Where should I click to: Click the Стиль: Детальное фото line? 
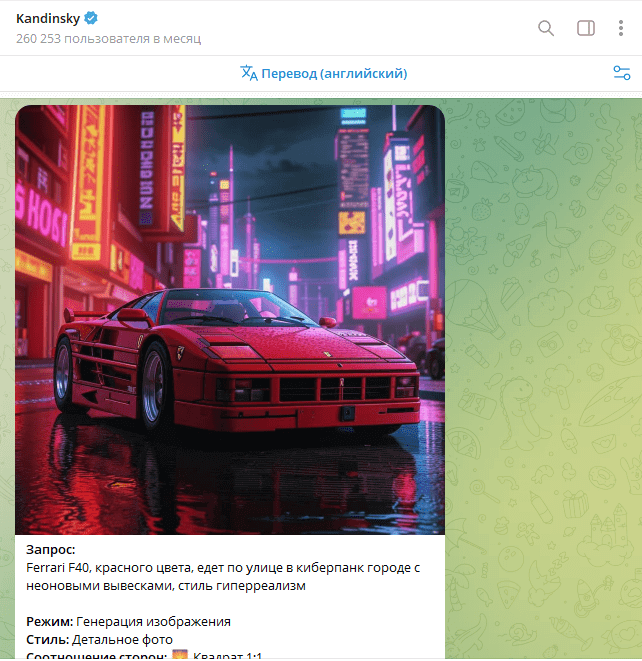click(x=99, y=640)
